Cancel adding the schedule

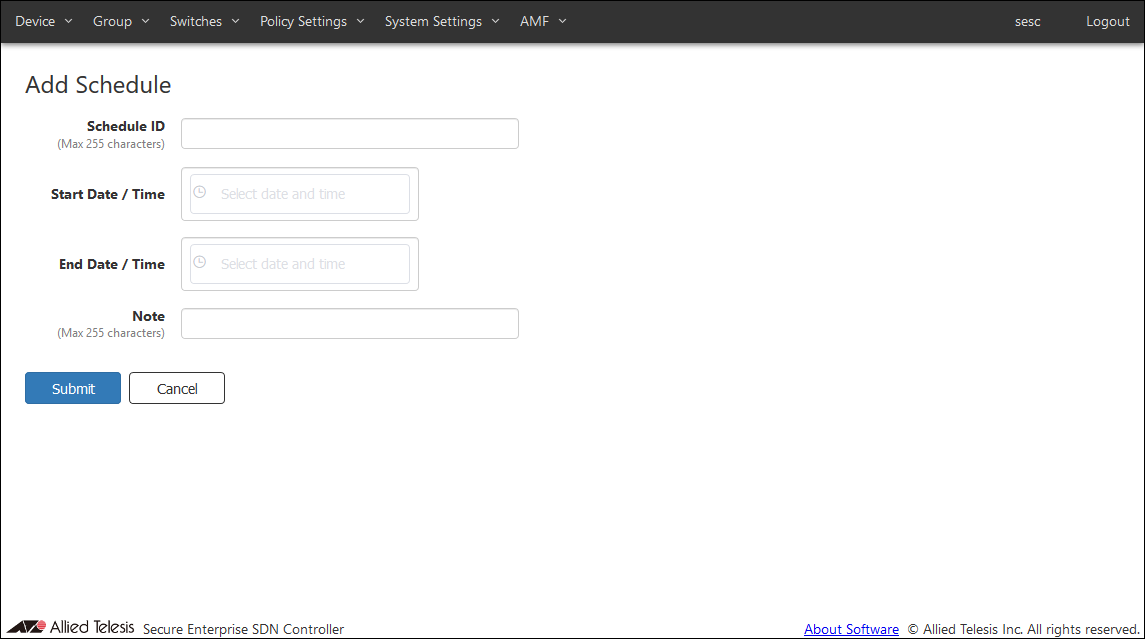[x=177, y=388]
